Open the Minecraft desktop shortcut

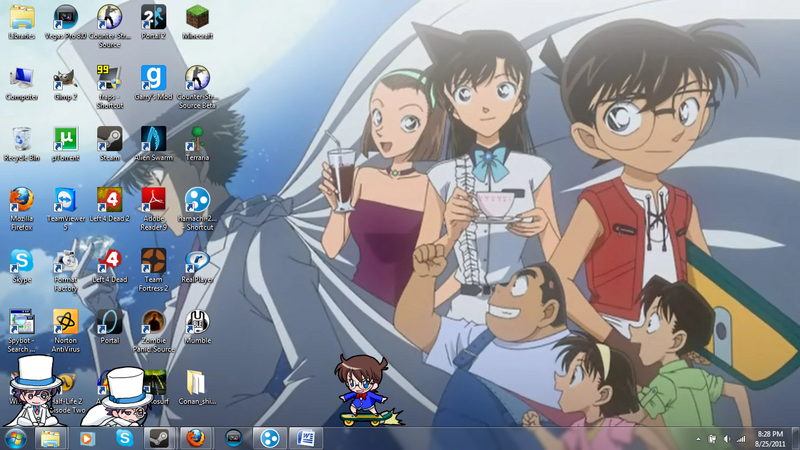(x=197, y=18)
